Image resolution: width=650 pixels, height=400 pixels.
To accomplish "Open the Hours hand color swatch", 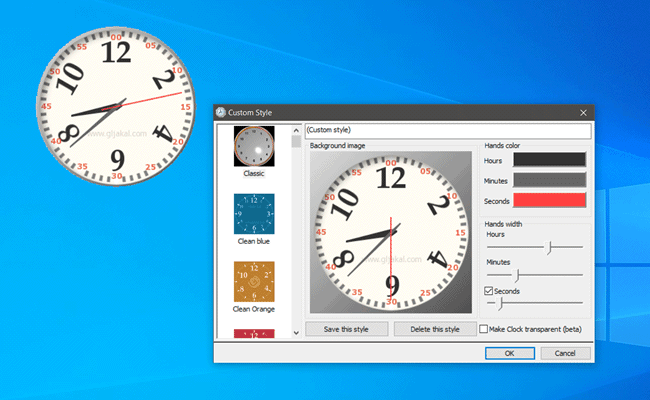I will [x=549, y=159].
